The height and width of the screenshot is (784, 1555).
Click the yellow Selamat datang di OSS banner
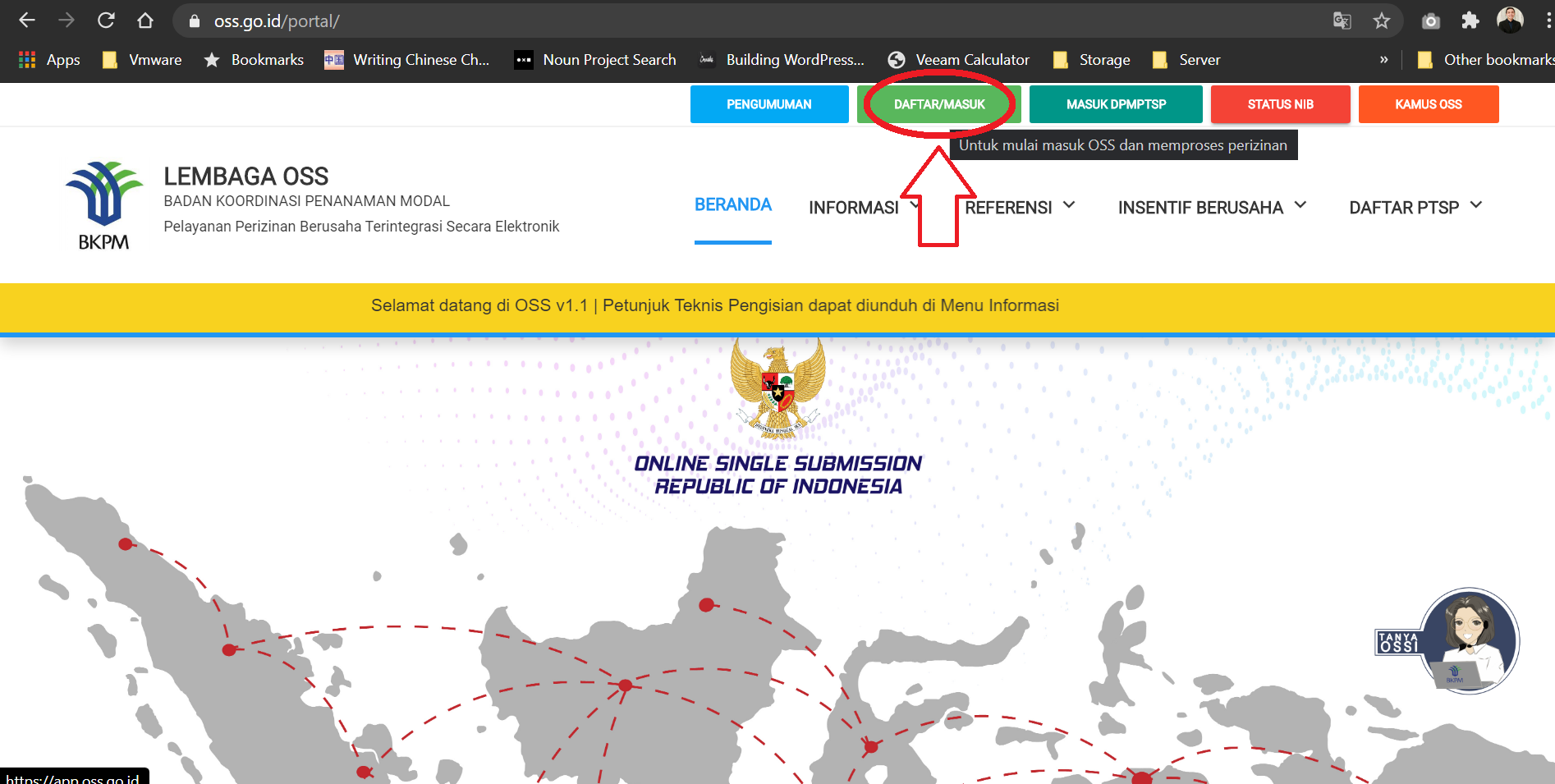pyautogui.click(x=777, y=307)
